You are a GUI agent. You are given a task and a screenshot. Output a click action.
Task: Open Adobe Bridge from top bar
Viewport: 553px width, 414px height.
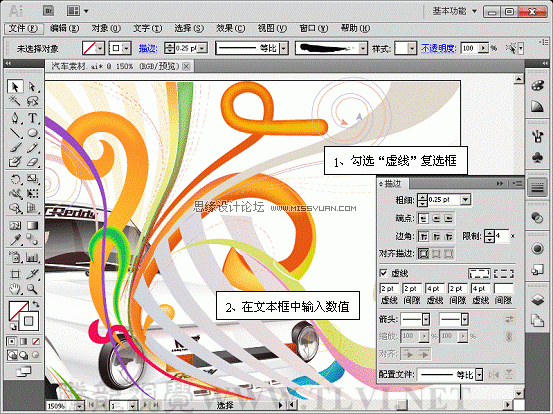49,11
